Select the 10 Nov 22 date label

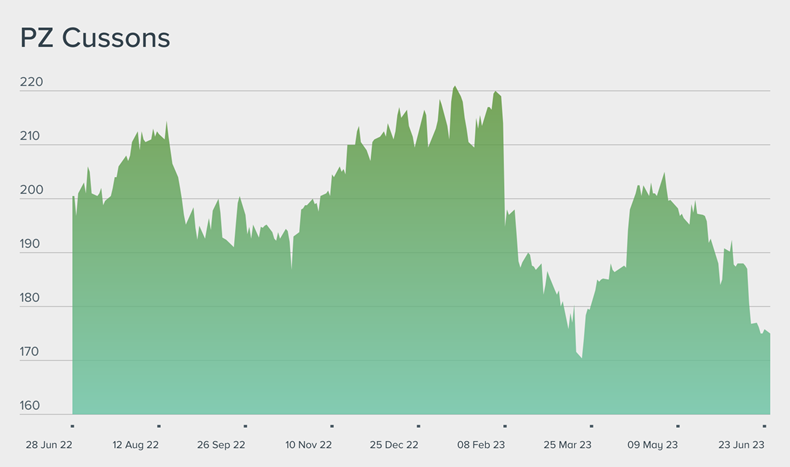tap(309, 444)
